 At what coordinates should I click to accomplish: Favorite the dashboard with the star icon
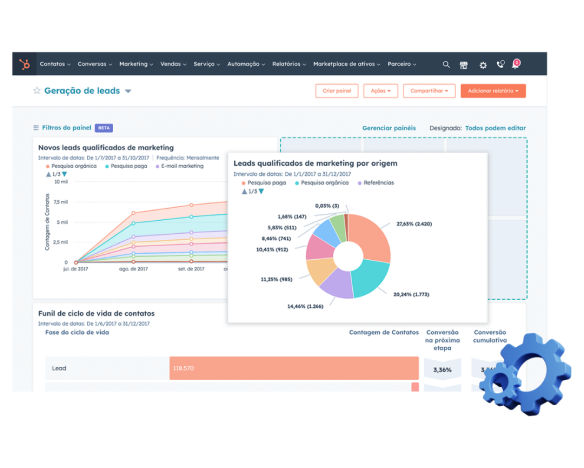tap(36, 90)
